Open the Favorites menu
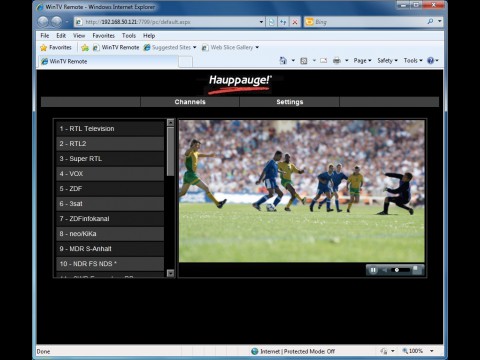480x360 pixels. (x=104, y=36)
